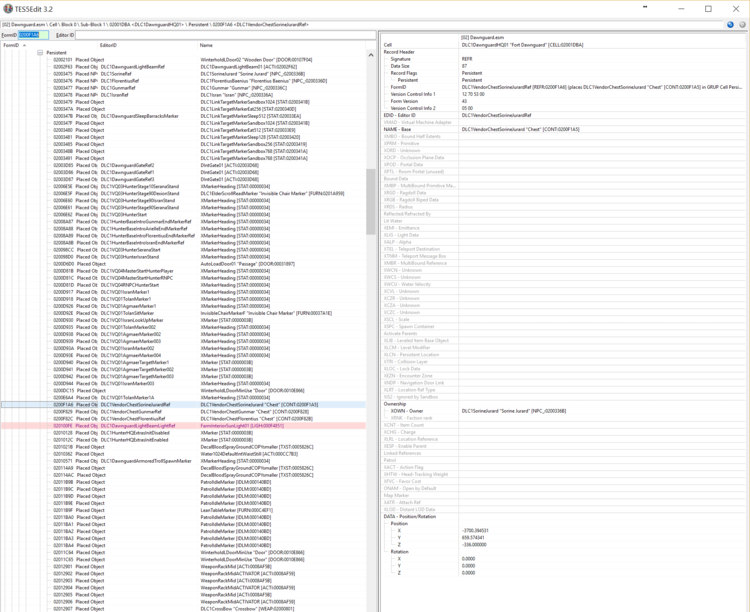
Task: Click the XESP - Enable Parent row
Action: [x=564, y=446]
